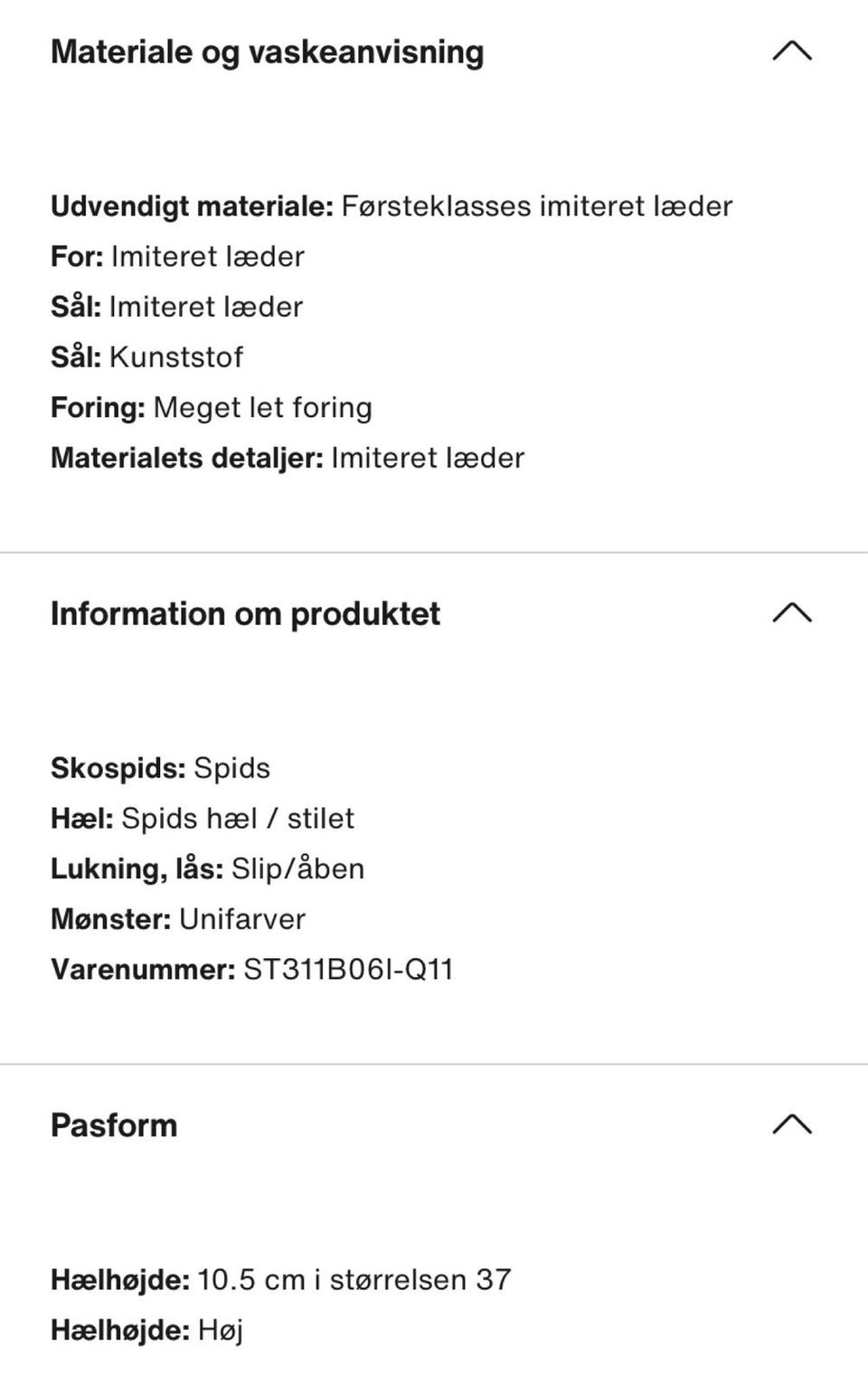Click the Information om produktet heading
868x1385 pixels.
coord(245,613)
